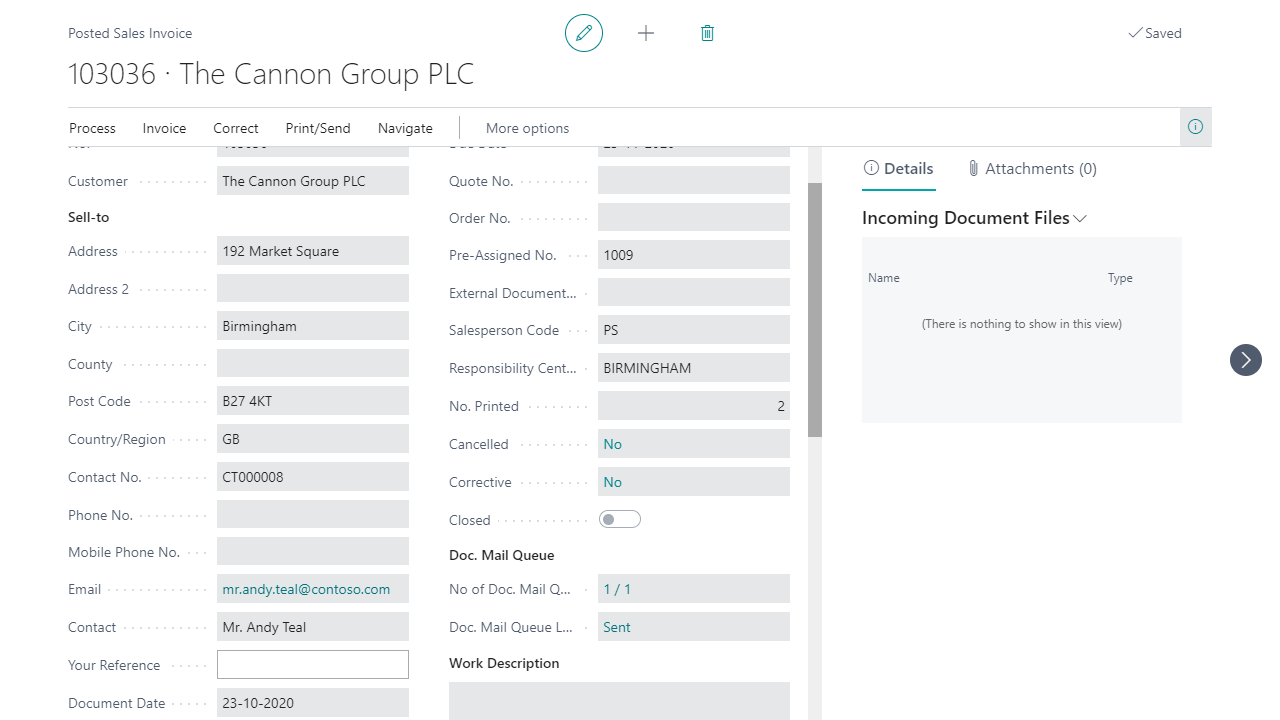
Task: Toggle the Closed switch
Action: 619,520
